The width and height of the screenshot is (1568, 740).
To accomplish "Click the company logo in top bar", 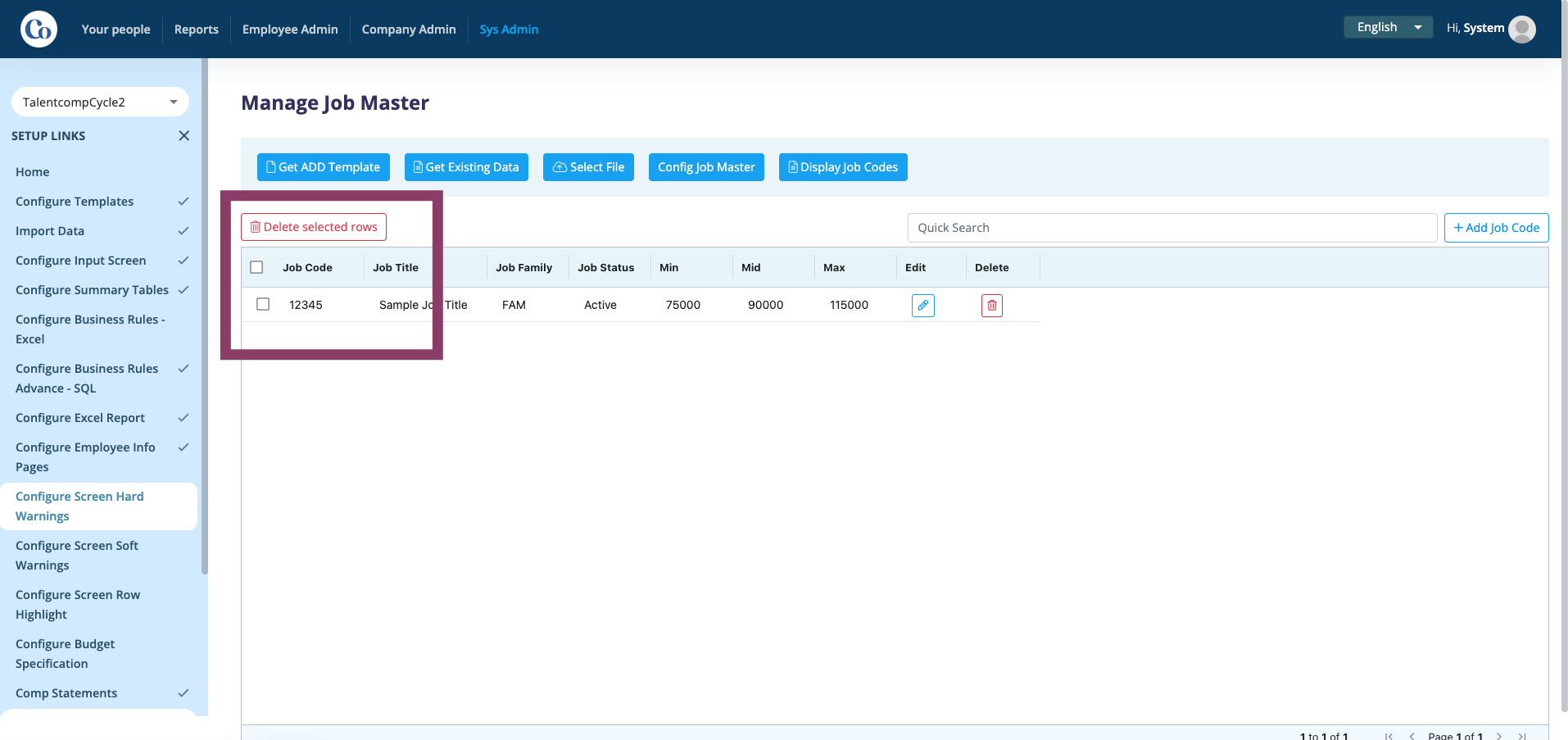I will [39, 30].
